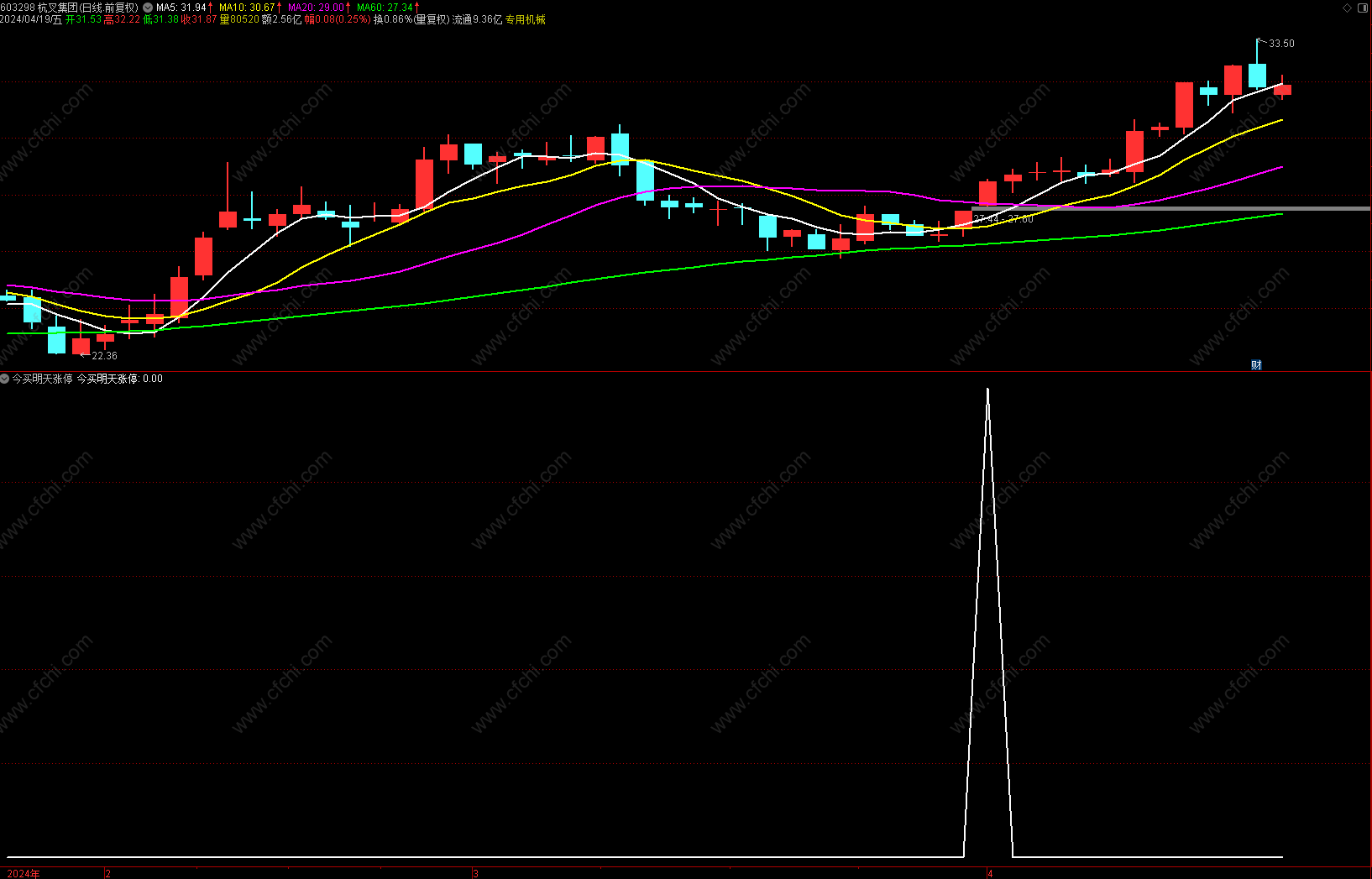
Task: Click the white indicator signal spike peak
Action: 987,390
